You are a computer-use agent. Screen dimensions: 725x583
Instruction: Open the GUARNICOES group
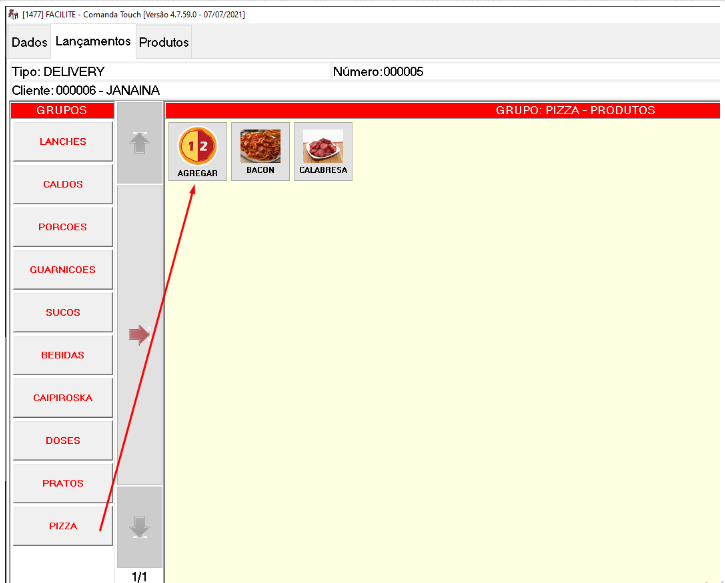click(x=63, y=270)
